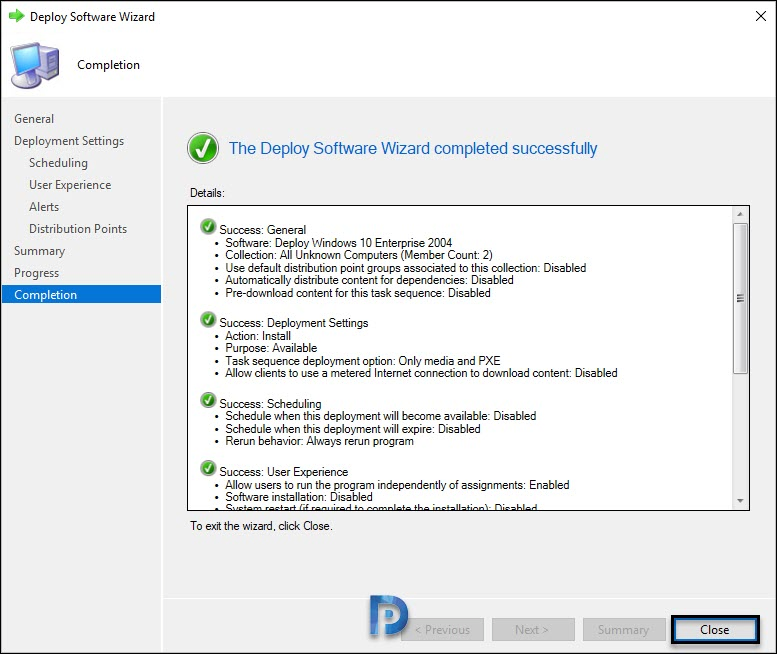Screen dimensions: 777x654
Task: Go to the Scheduling step in sidebar
Action: click(x=58, y=163)
